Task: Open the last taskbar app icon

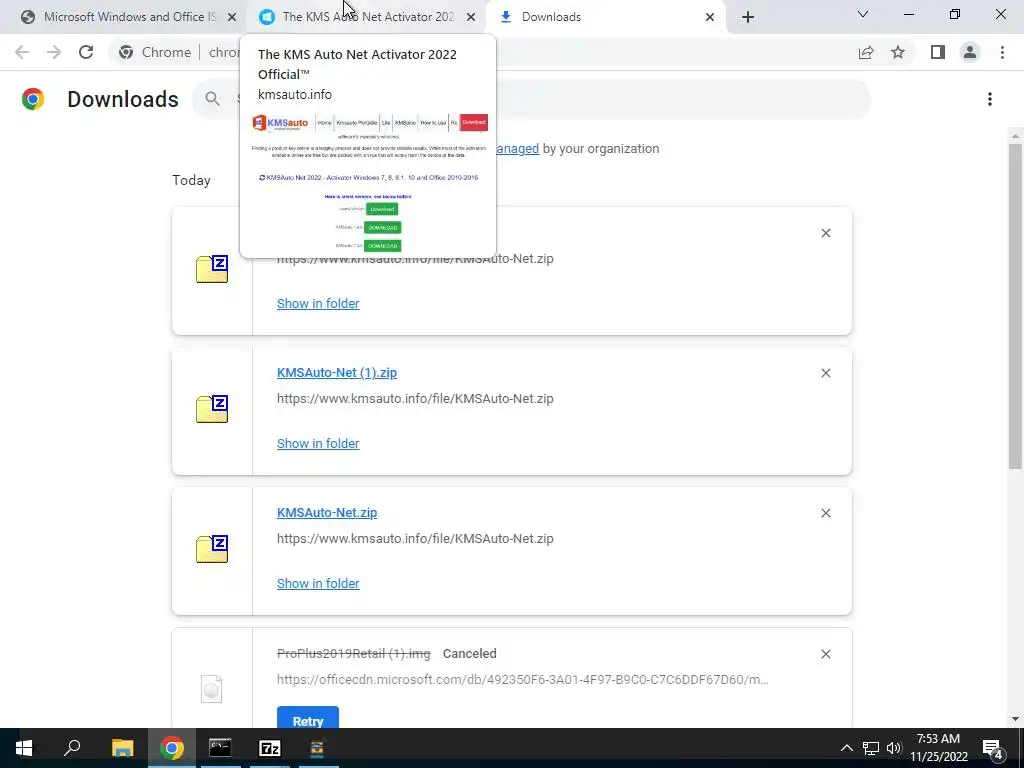Action: coord(317,748)
